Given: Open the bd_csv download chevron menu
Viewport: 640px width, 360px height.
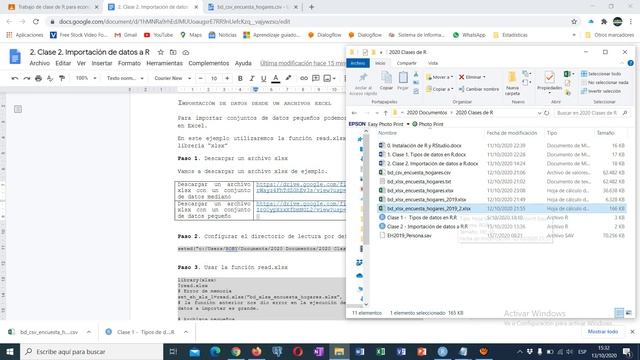Looking at the screenshot, I should (89, 332).
